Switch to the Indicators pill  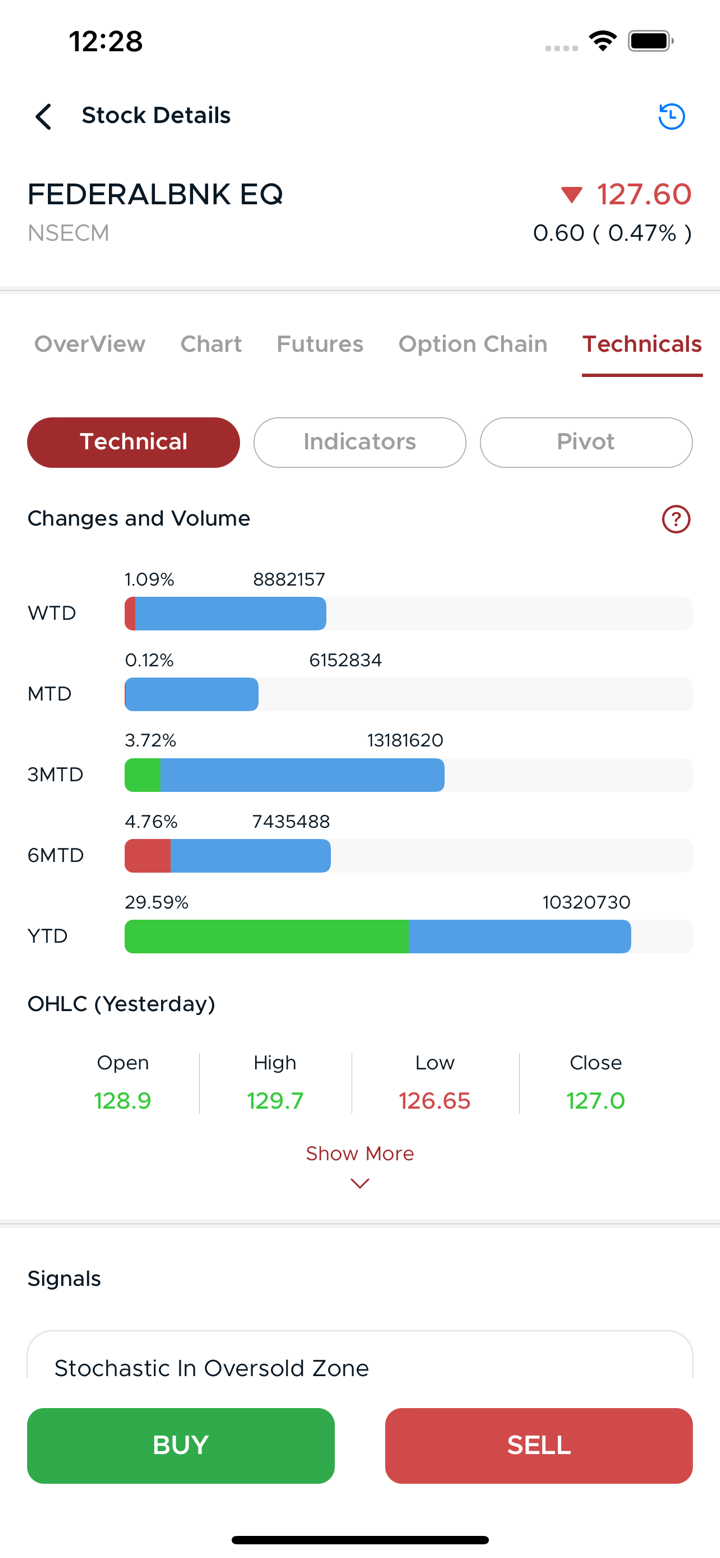tap(360, 442)
